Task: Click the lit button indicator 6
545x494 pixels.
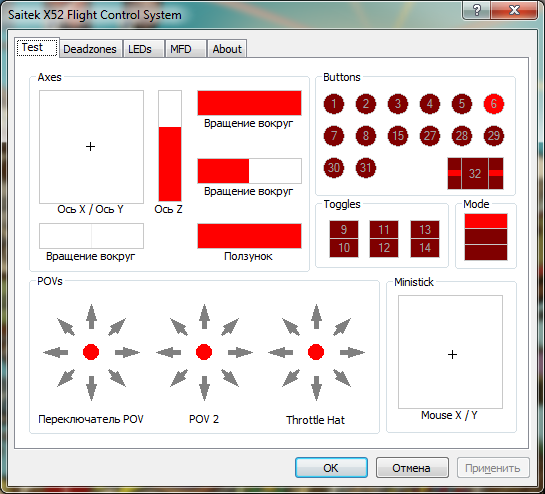Action: pos(494,104)
